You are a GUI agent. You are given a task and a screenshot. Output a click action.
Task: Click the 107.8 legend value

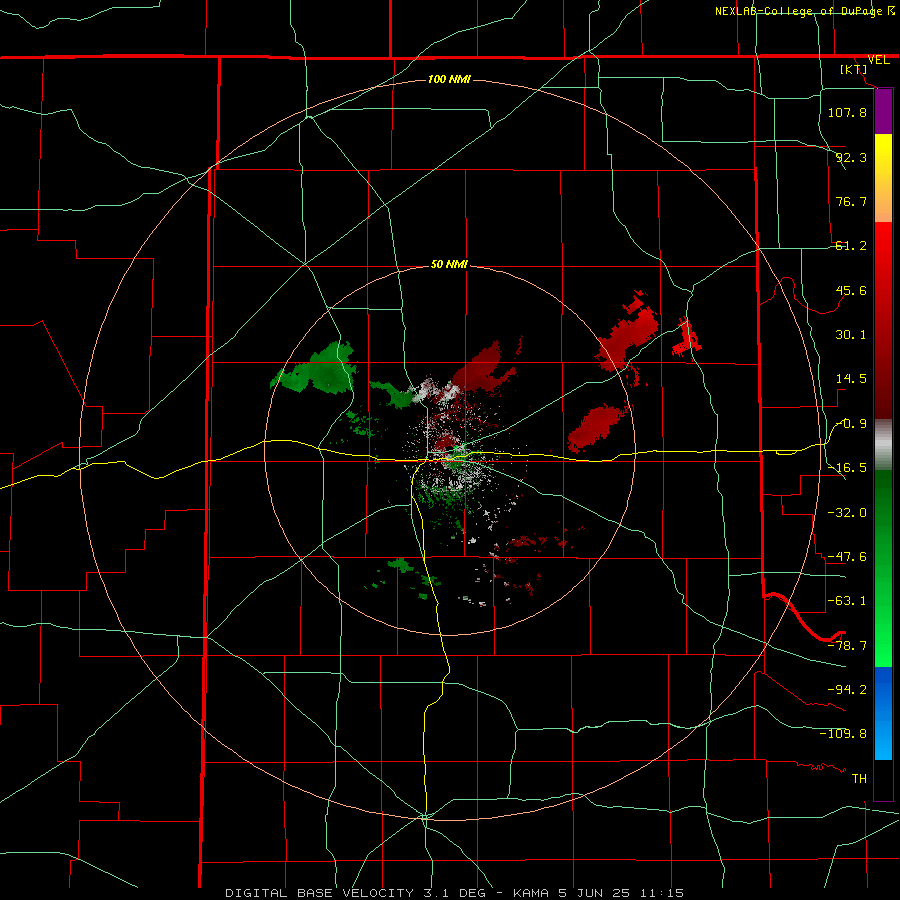(847, 112)
